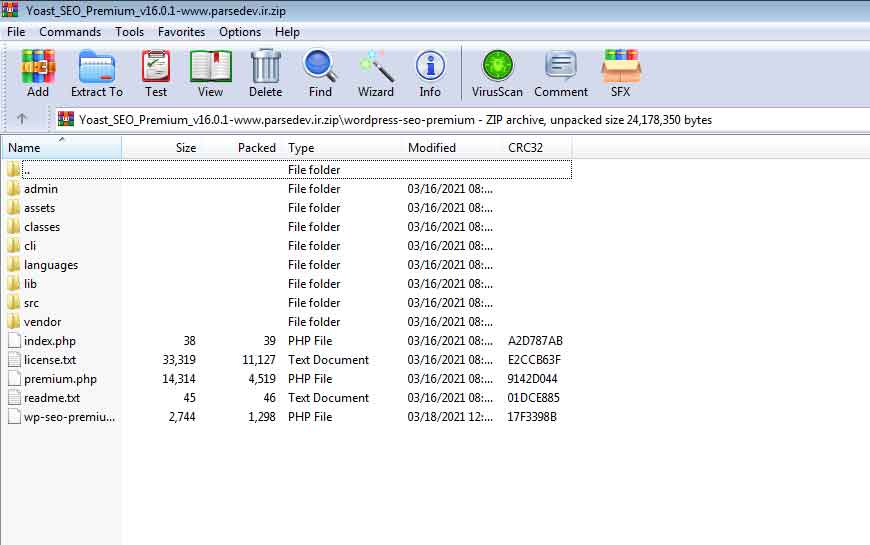Image resolution: width=870 pixels, height=545 pixels.
Task: Open the File menu
Action: (16, 32)
